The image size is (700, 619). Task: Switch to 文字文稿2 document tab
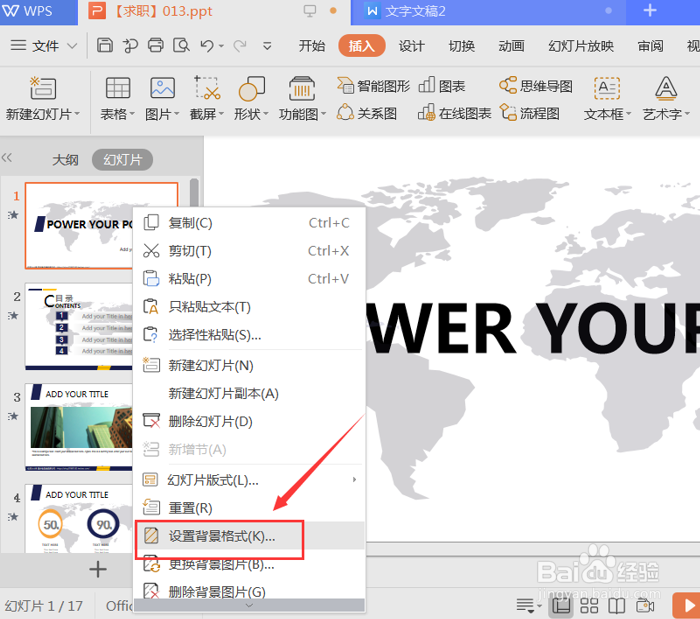pyautogui.click(x=488, y=12)
